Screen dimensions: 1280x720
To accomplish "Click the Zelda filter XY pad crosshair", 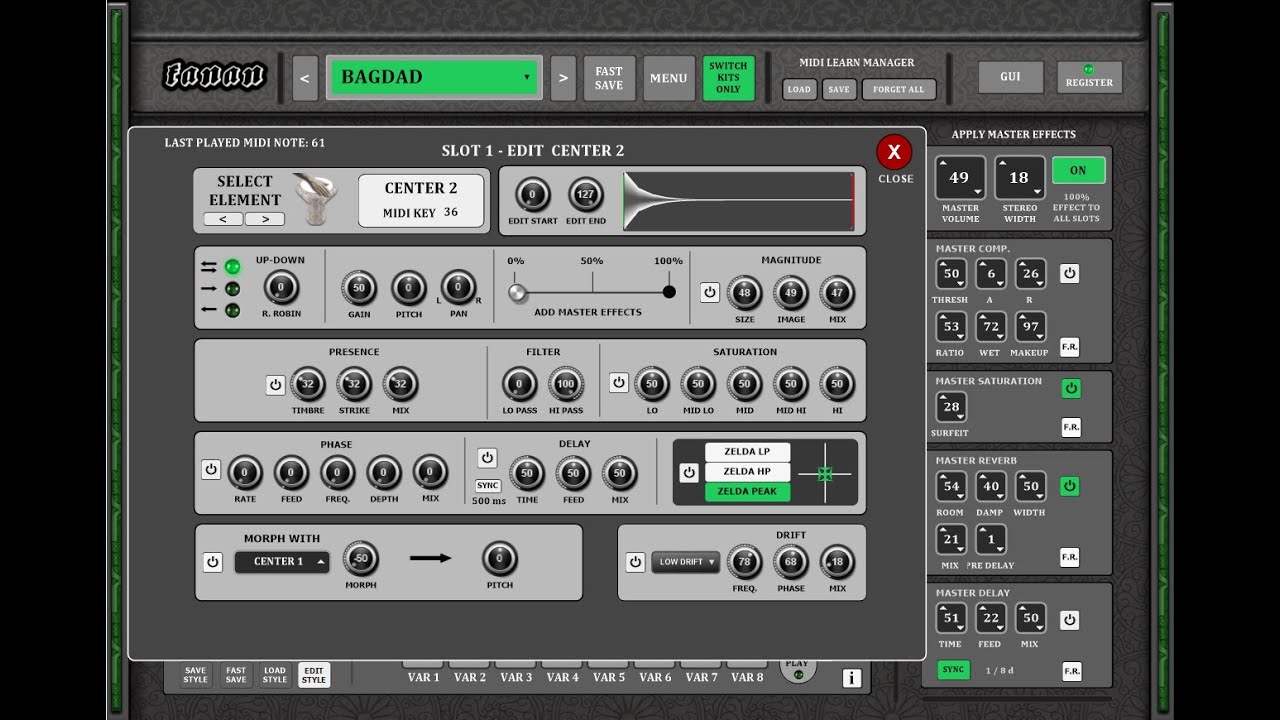I will 825,473.
